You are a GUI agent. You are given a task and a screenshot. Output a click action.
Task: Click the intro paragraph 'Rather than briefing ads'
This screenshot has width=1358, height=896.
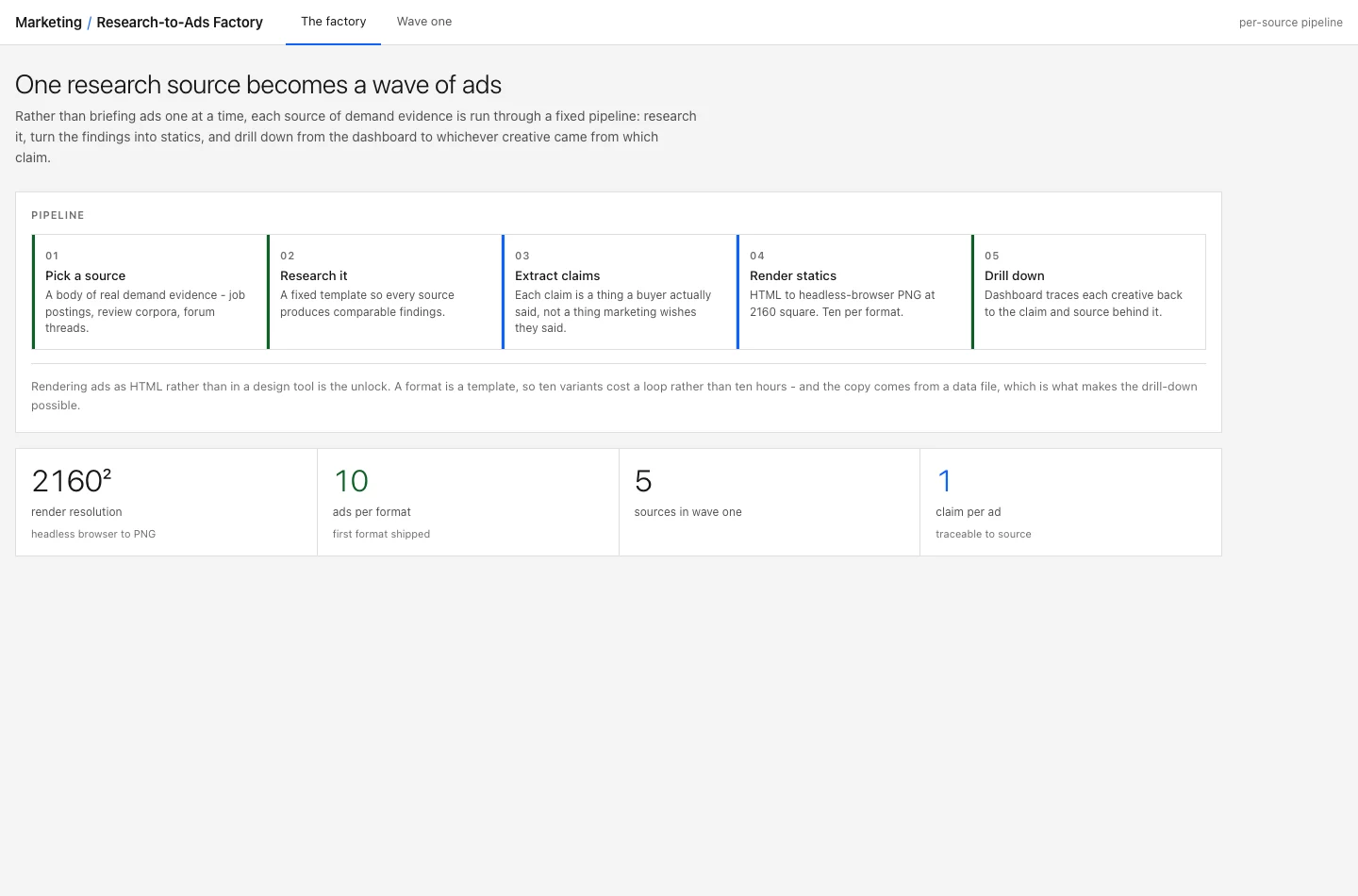click(x=356, y=137)
